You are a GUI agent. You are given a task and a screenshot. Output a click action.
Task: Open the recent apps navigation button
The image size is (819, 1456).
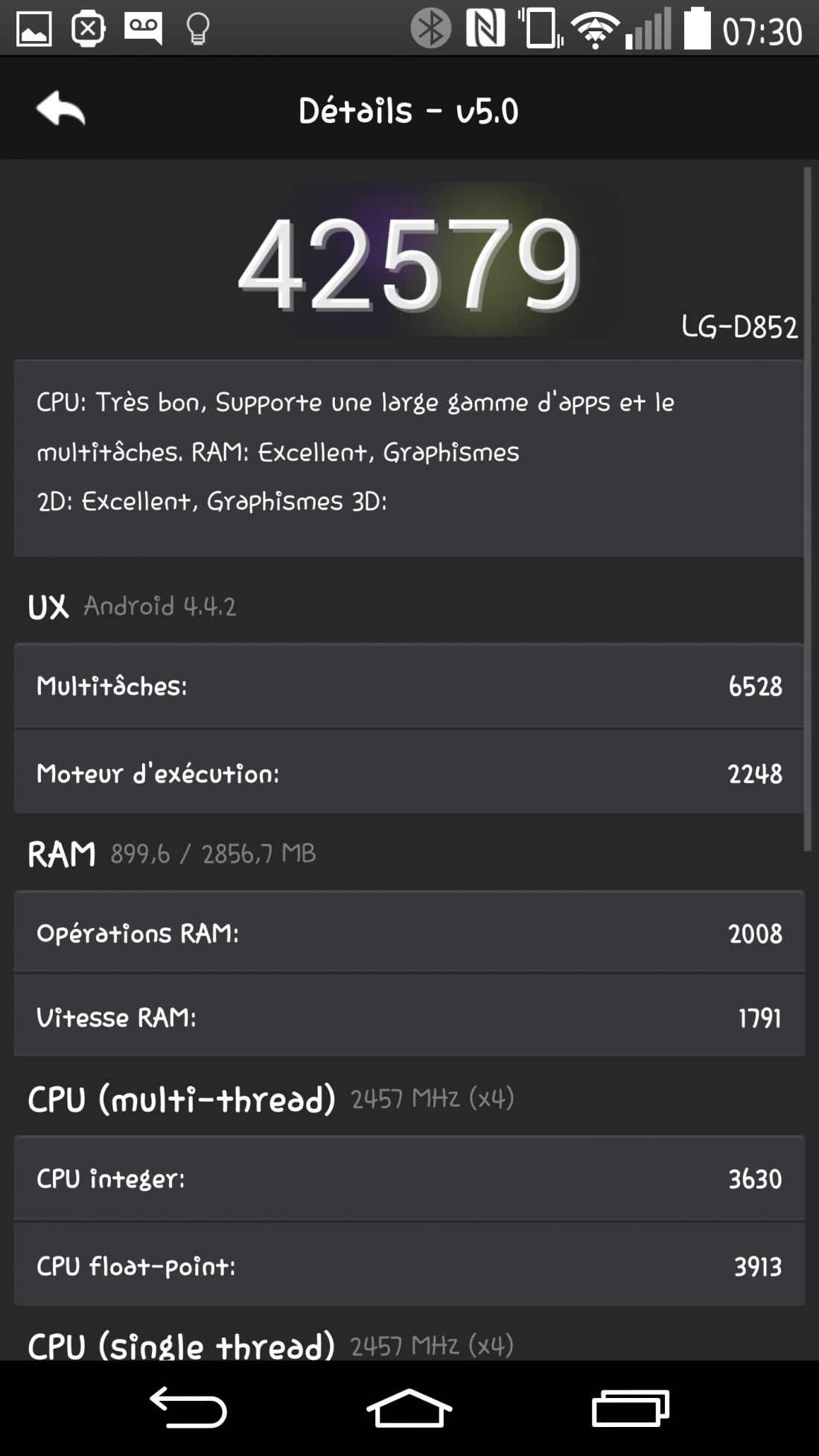[x=631, y=1408]
